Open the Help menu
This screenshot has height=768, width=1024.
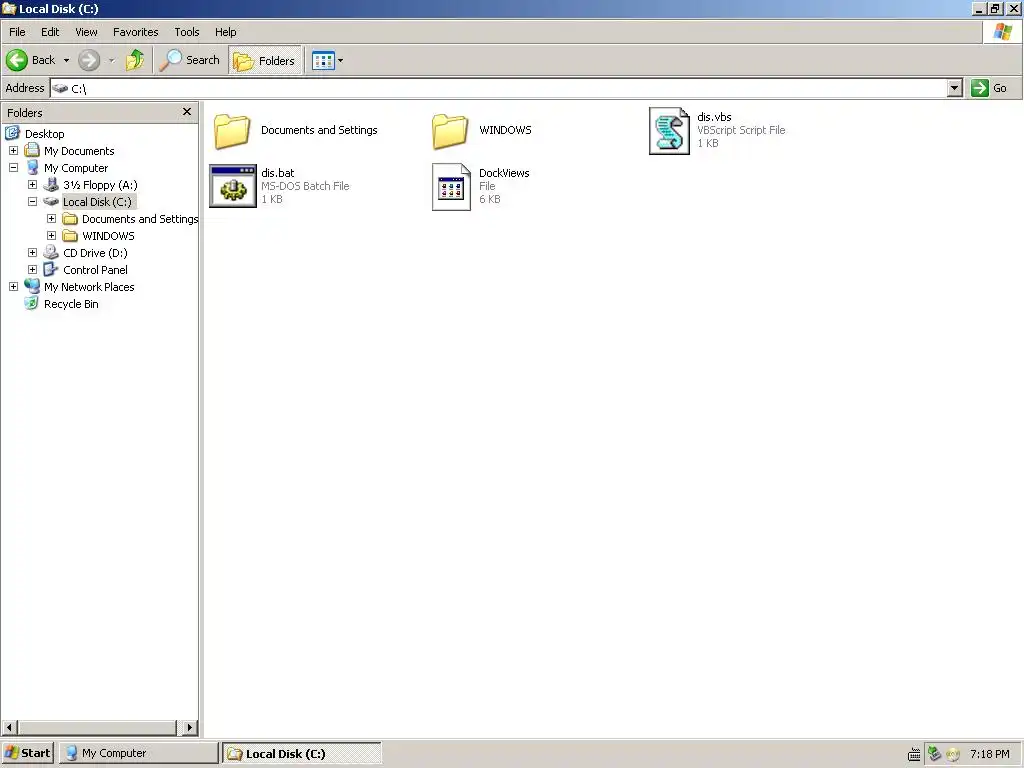pyautogui.click(x=225, y=32)
